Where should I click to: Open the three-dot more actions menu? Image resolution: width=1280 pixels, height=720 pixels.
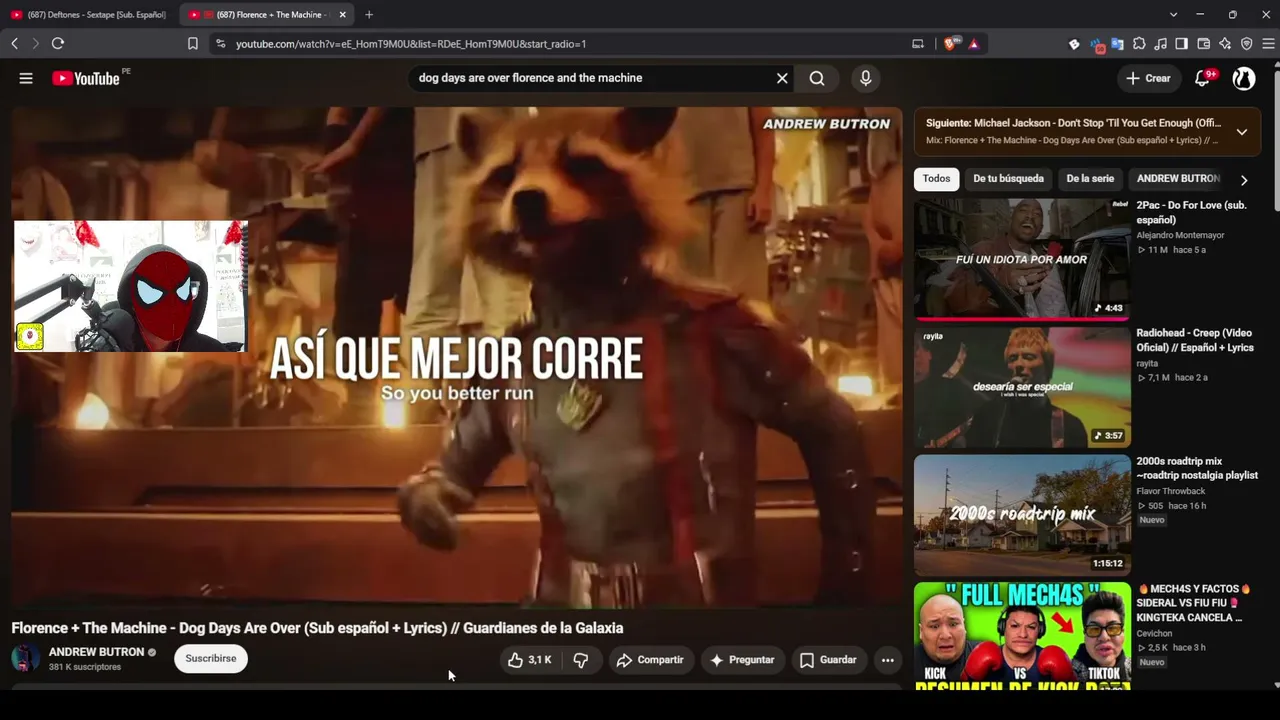[887, 660]
